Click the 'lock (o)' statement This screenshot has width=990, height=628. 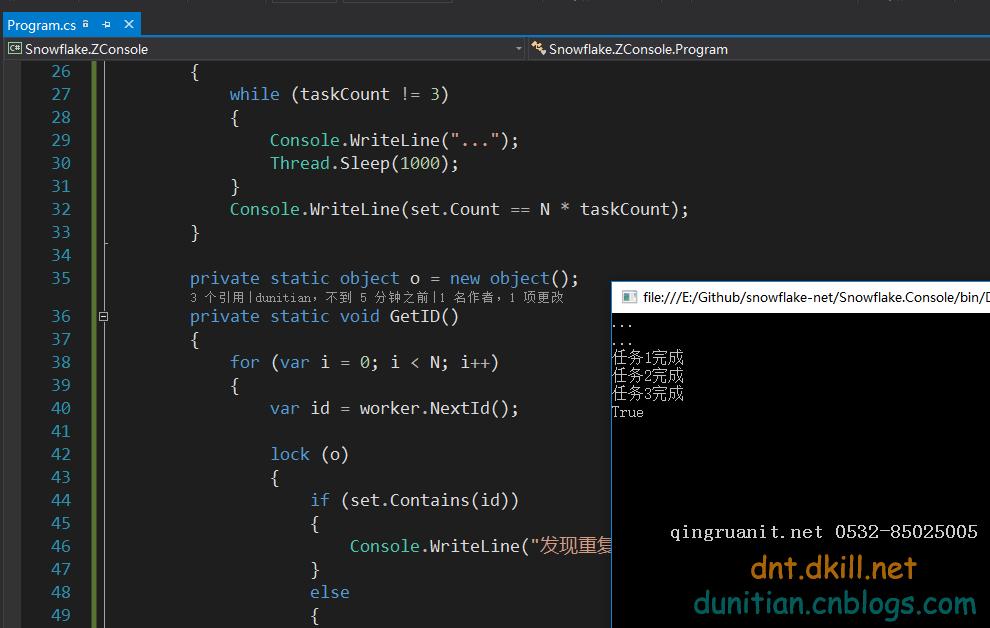point(309,454)
